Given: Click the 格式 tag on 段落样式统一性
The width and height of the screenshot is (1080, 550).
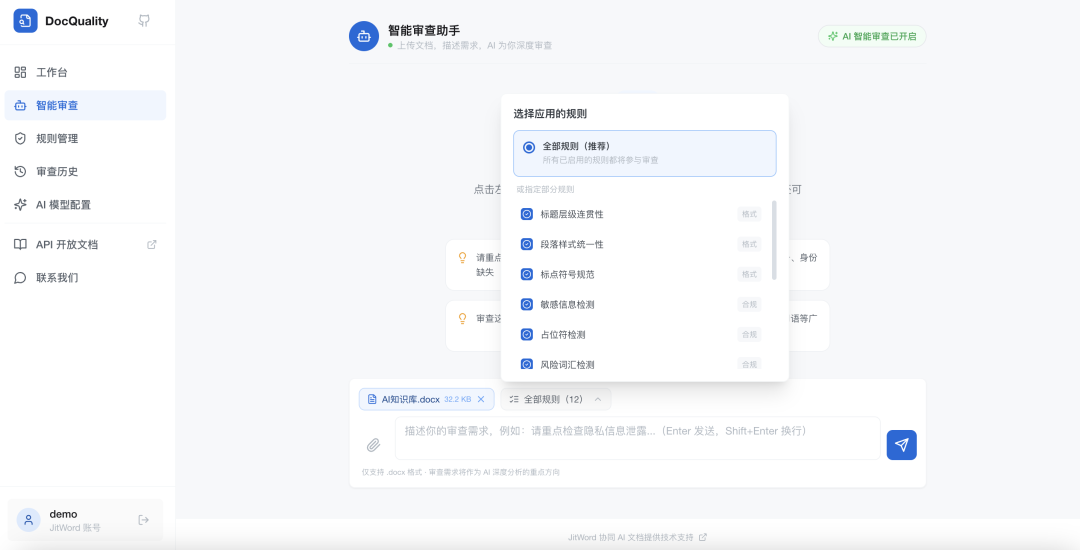Looking at the screenshot, I should [x=749, y=244].
